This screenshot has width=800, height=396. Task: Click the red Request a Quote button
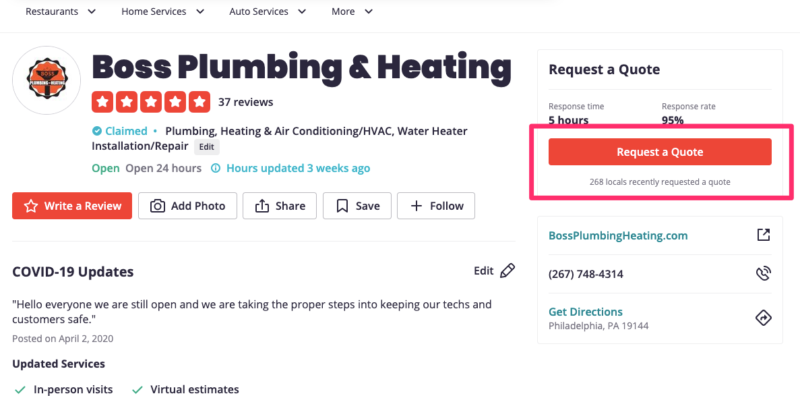coord(660,152)
